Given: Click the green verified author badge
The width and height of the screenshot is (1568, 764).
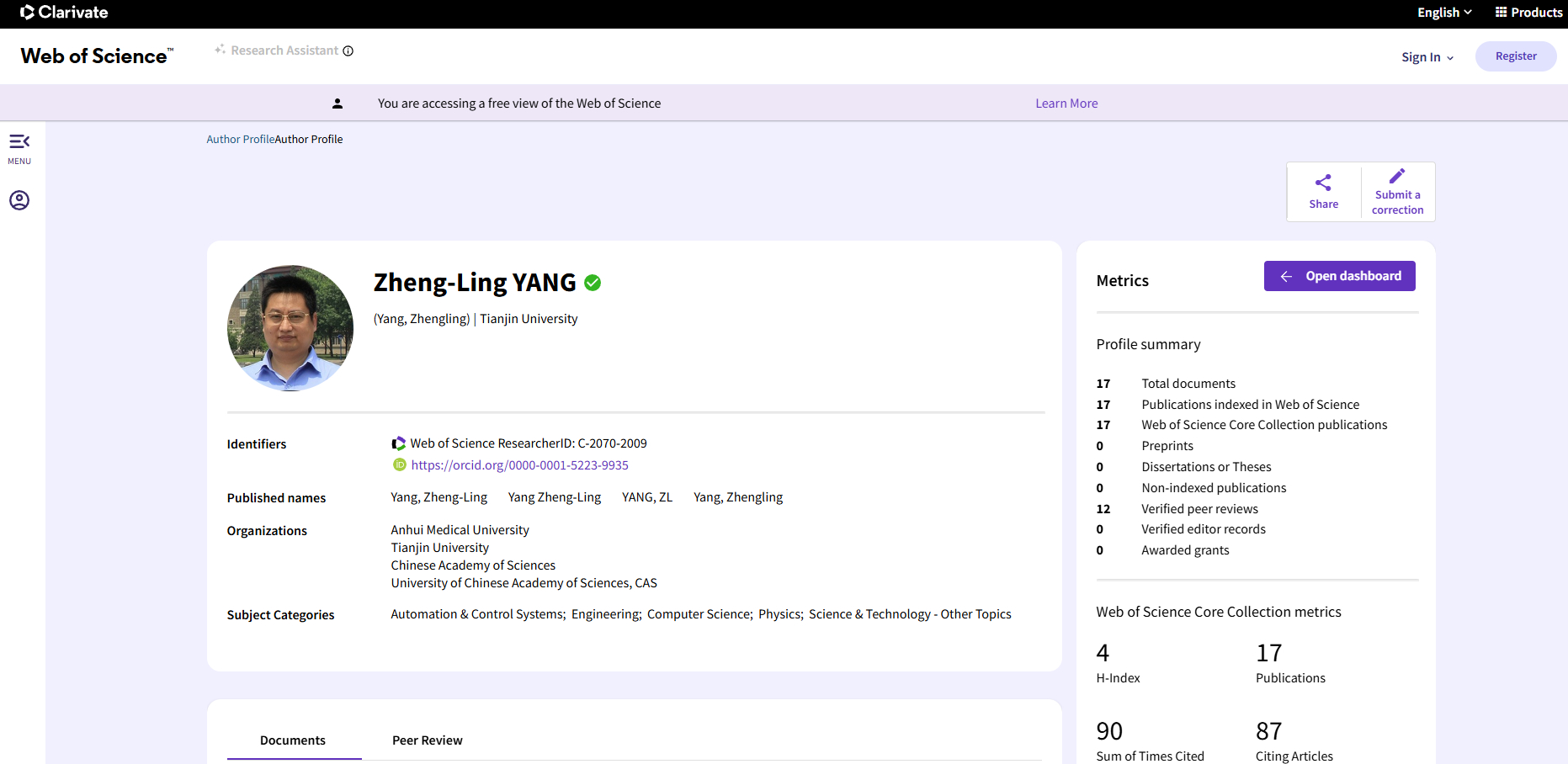Looking at the screenshot, I should click(x=593, y=283).
